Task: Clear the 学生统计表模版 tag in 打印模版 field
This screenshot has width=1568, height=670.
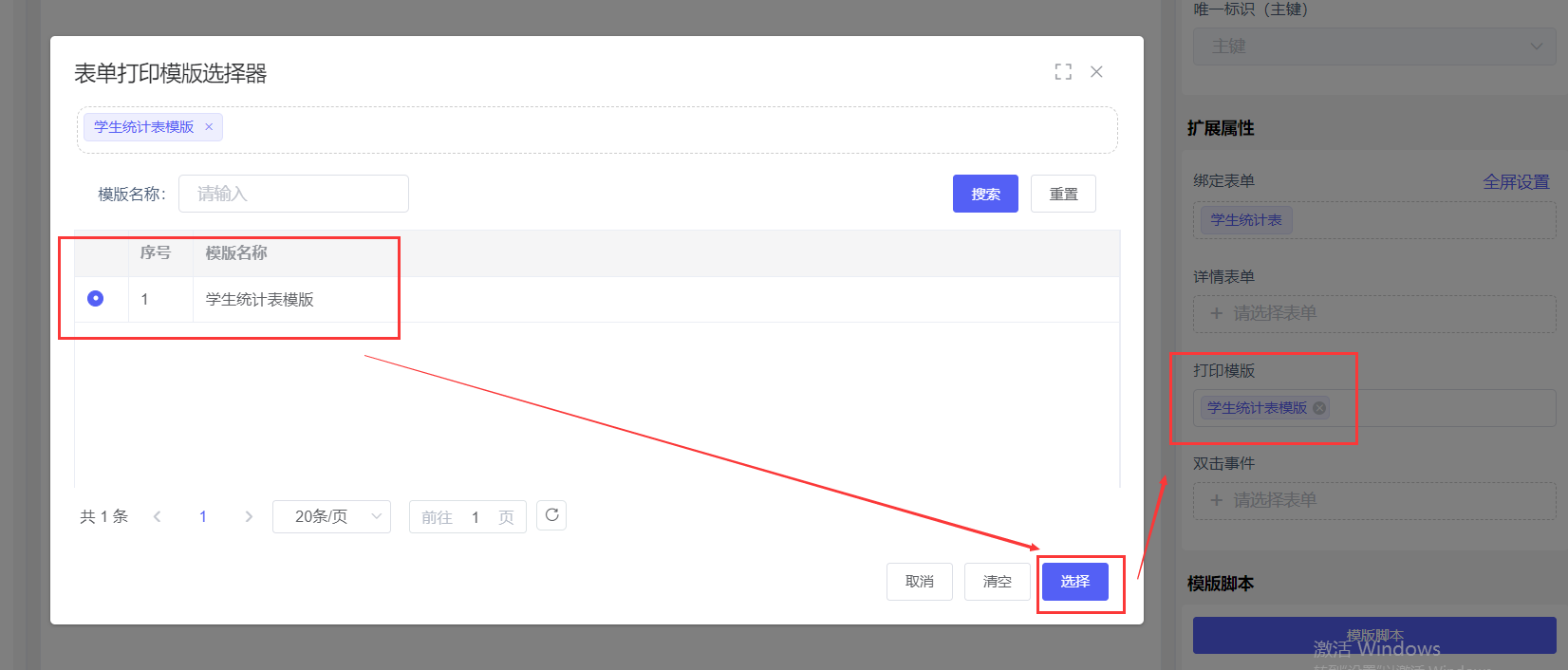Action: pyautogui.click(x=1319, y=408)
